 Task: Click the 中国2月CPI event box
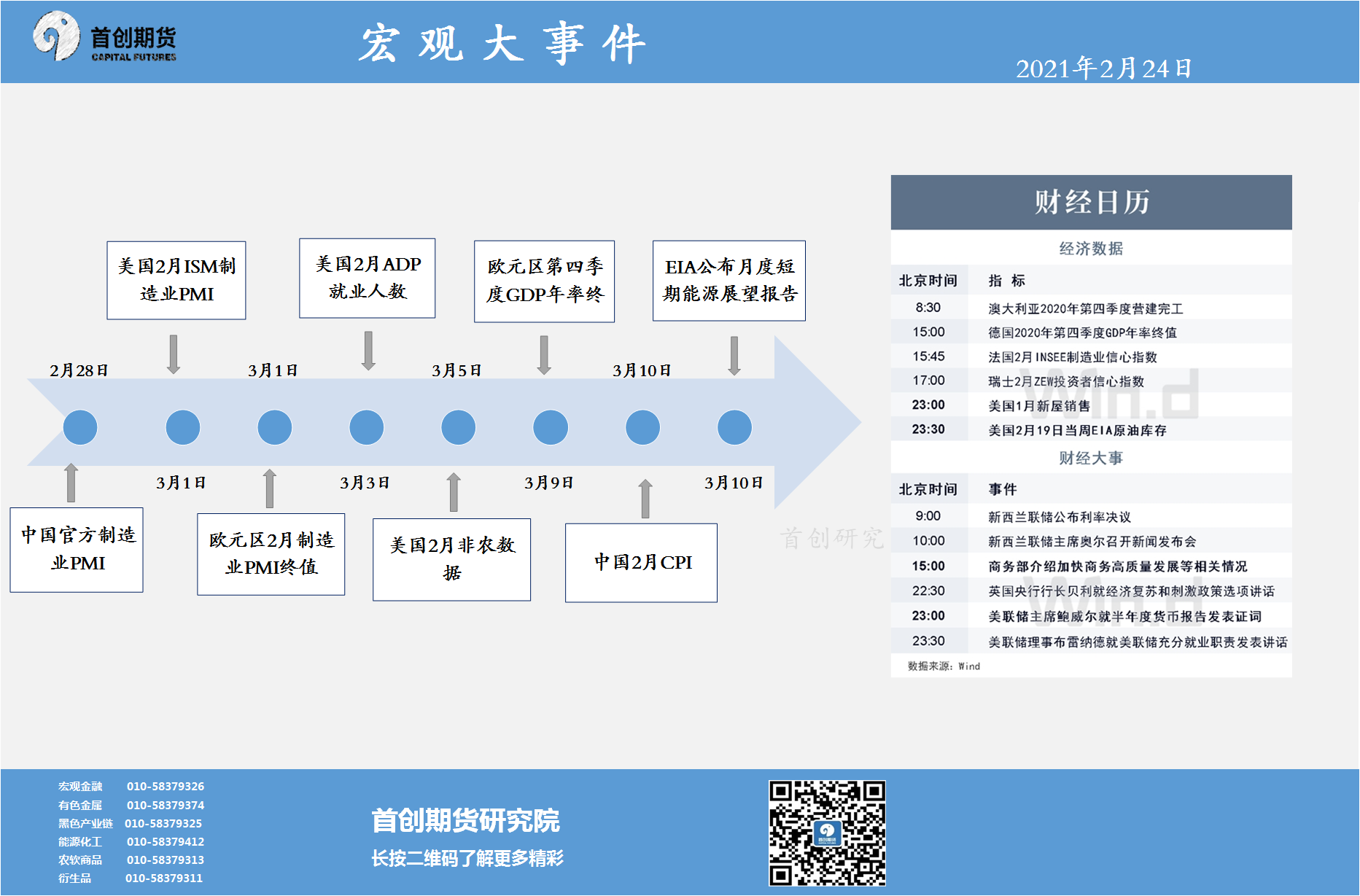coord(641,563)
